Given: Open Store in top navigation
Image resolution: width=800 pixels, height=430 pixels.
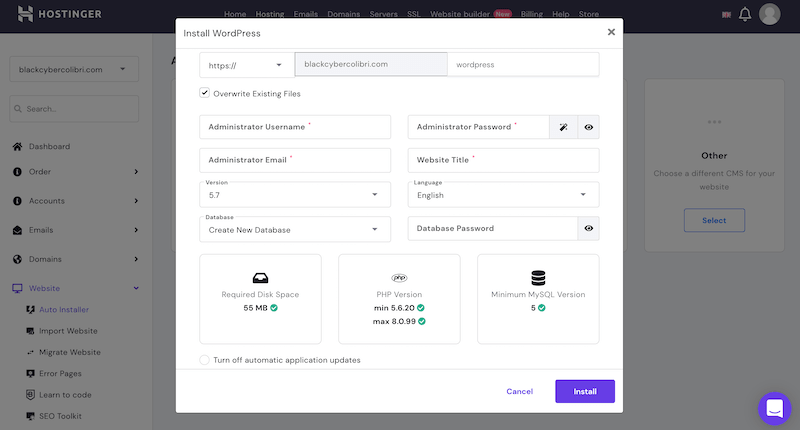Looking at the screenshot, I should click(588, 14).
